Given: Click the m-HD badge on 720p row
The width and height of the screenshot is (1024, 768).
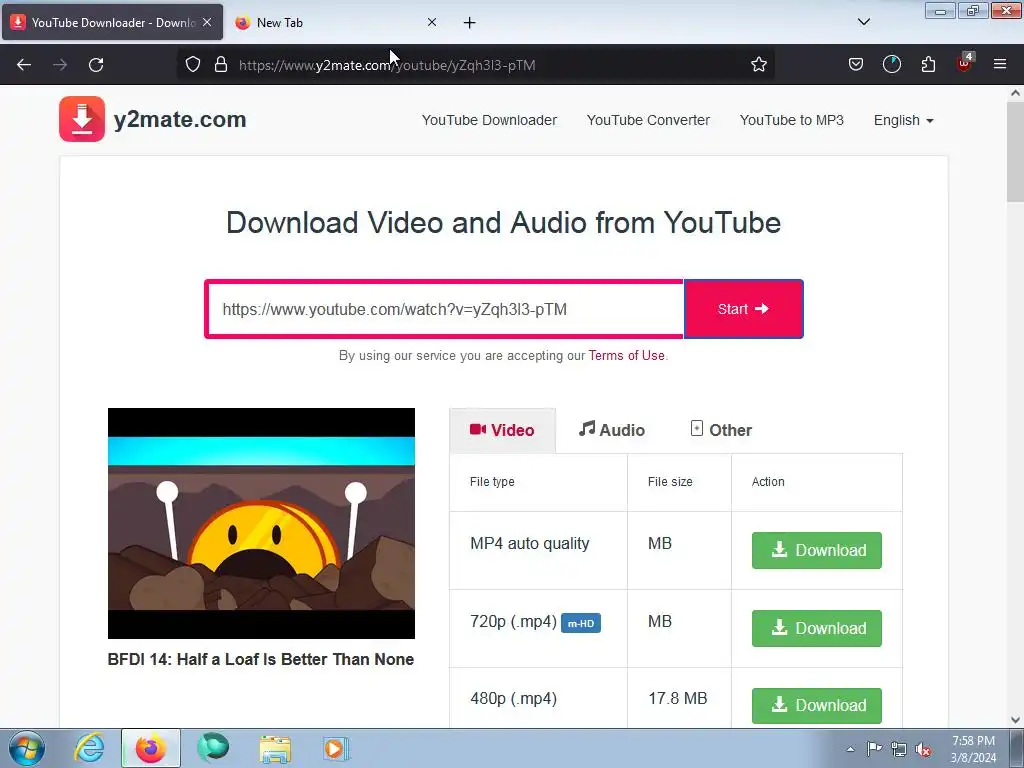Looking at the screenshot, I should pyautogui.click(x=581, y=623).
